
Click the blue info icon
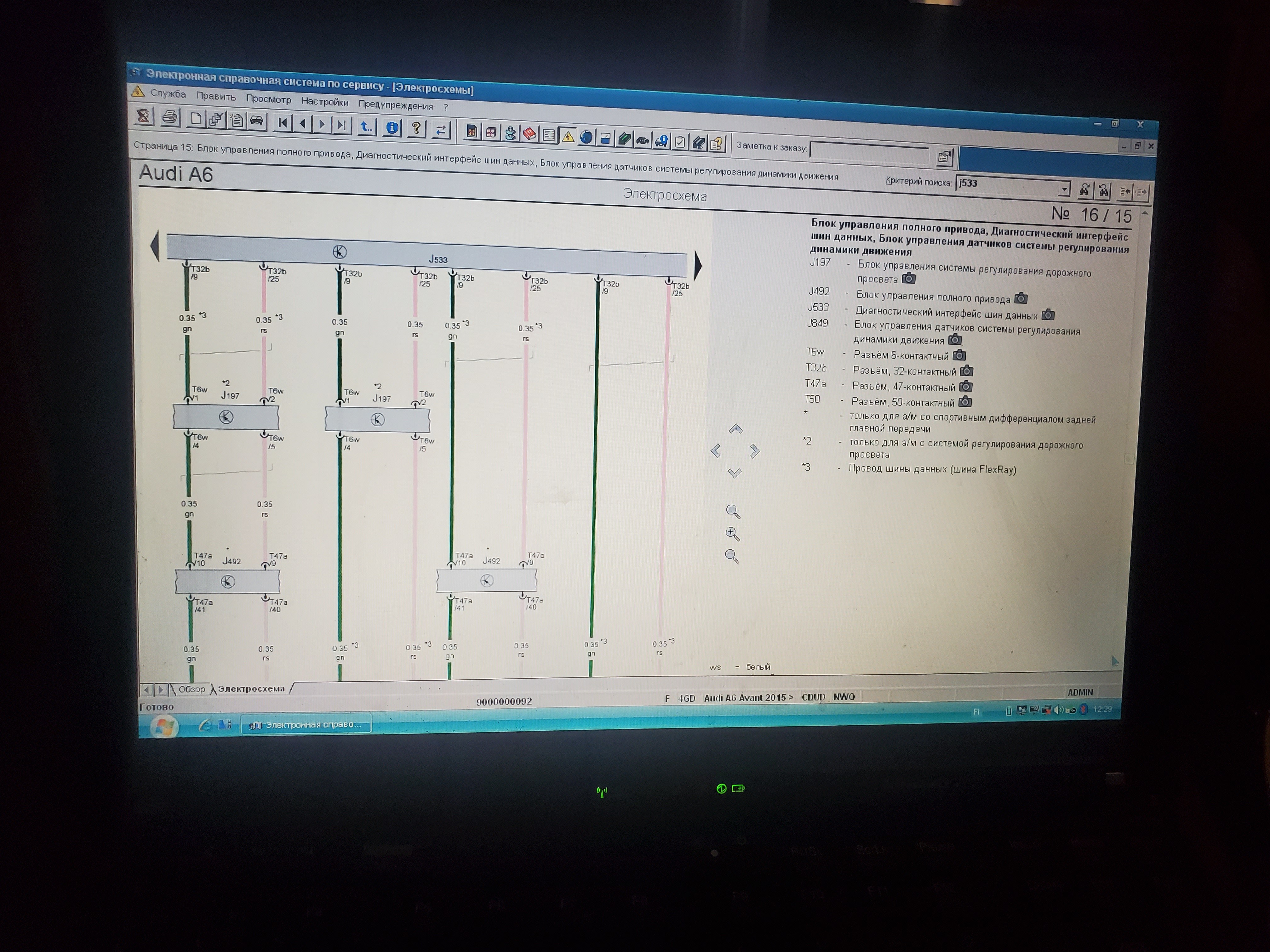click(392, 127)
